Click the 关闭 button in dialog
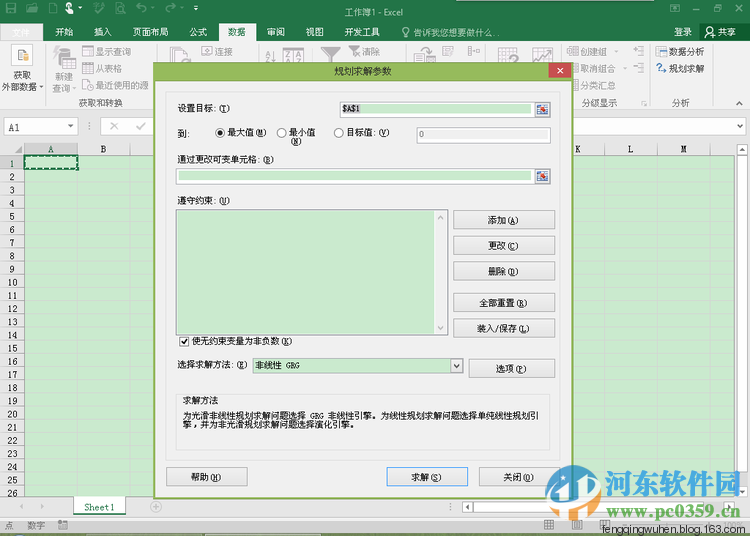The height and width of the screenshot is (536, 750). point(519,477)
